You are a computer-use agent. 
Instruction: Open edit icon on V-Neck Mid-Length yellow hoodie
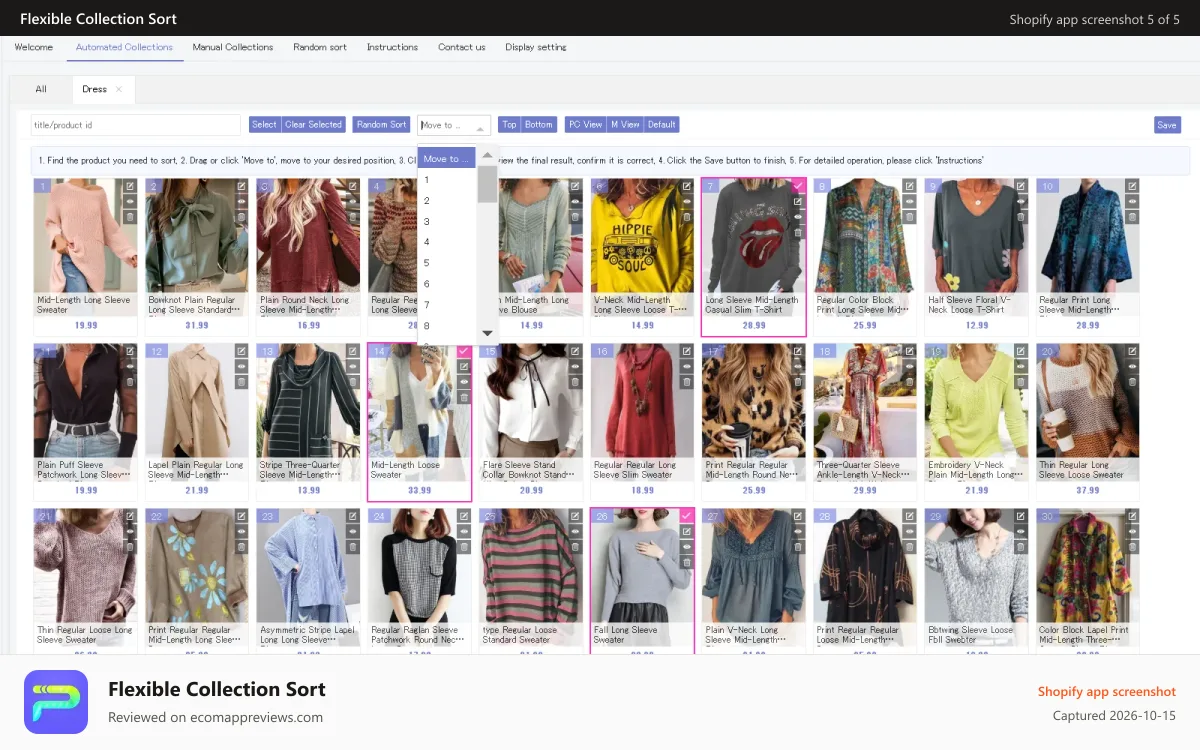tap(687, 186)
